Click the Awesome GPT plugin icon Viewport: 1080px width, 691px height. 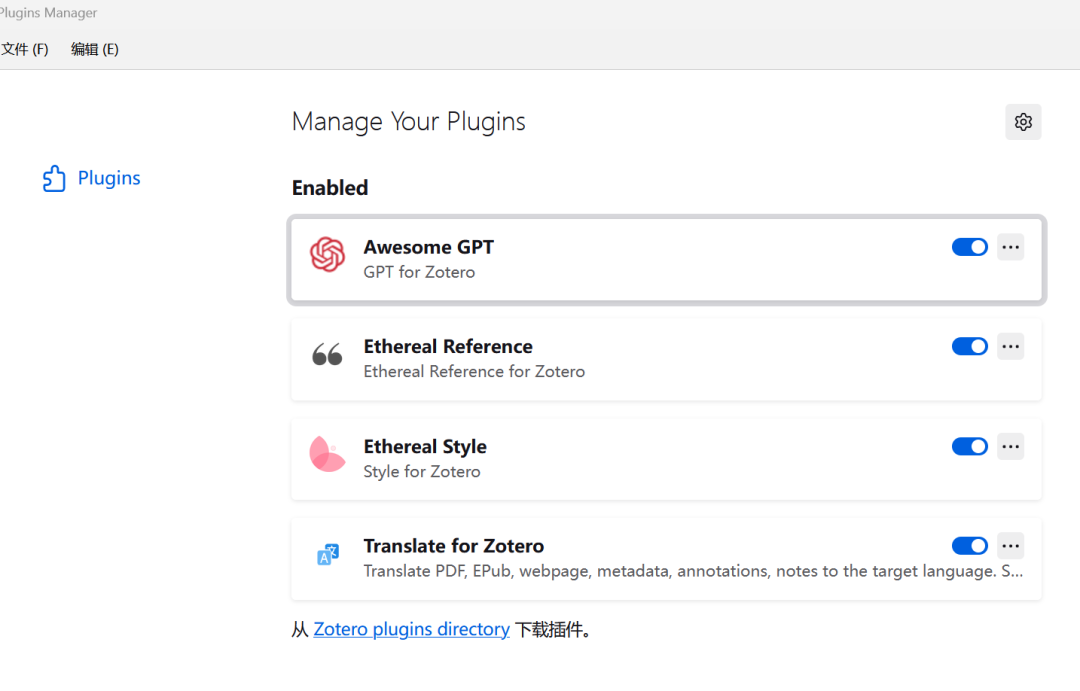327,255
